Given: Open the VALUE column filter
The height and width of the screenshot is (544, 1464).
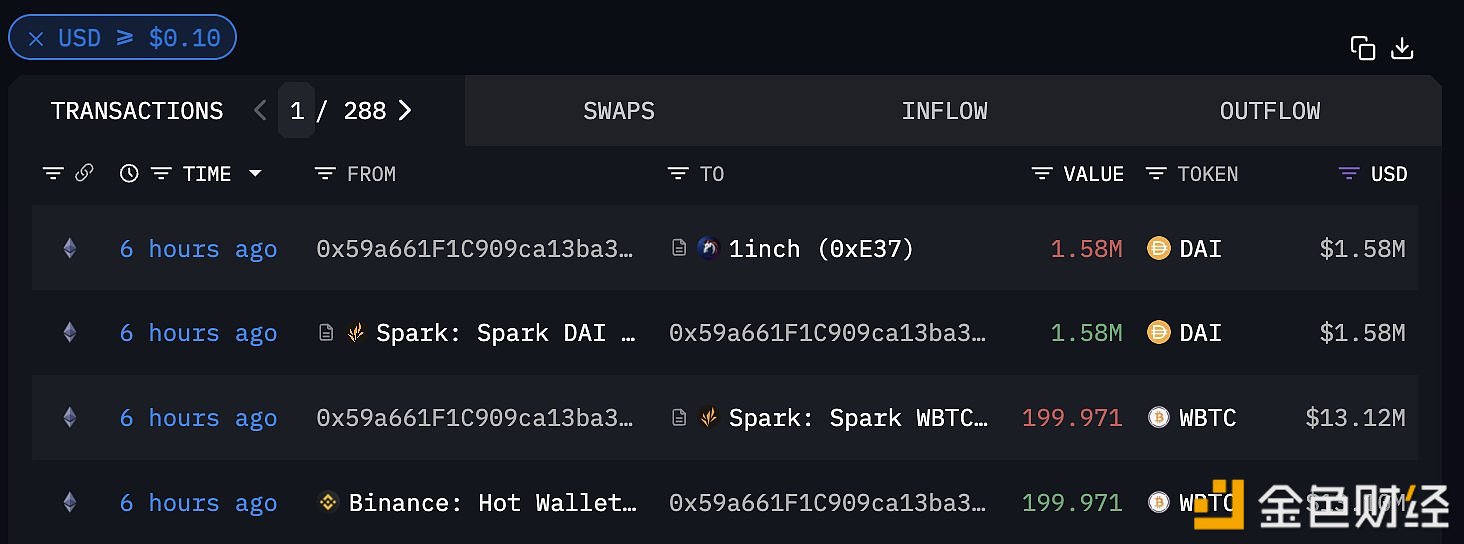Looking at the screenshot, I should (1042, 174).
